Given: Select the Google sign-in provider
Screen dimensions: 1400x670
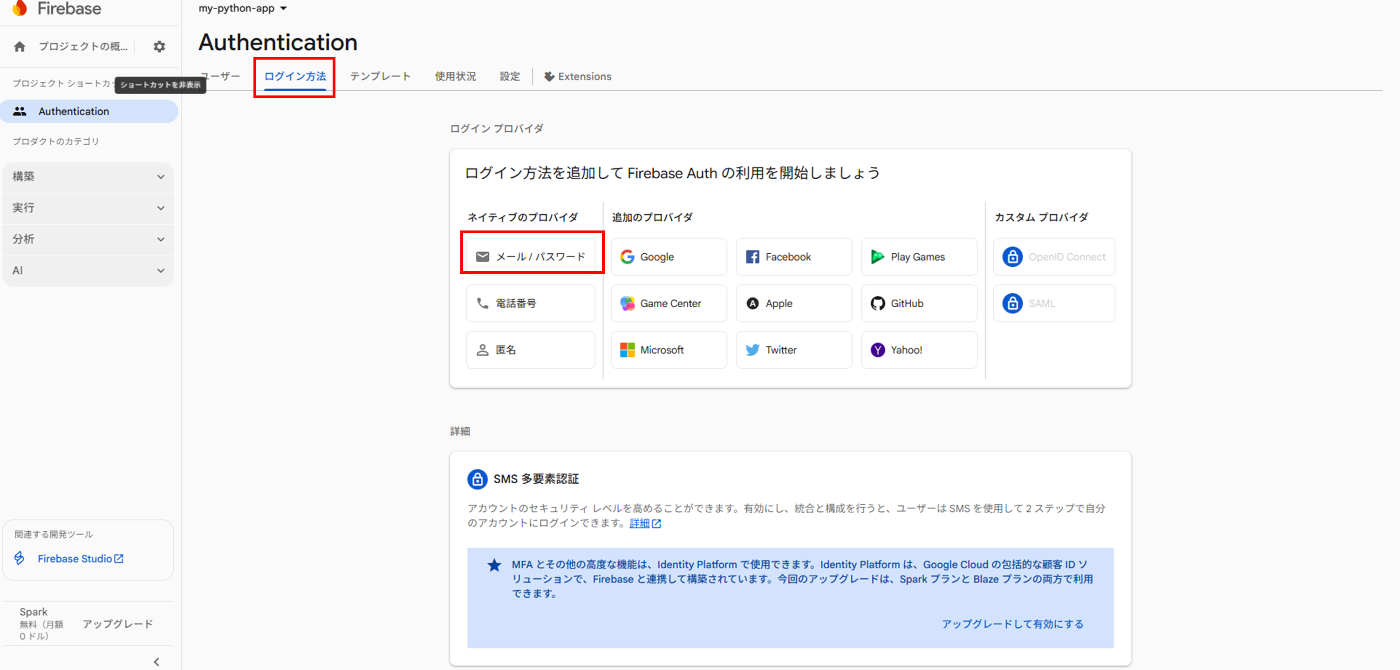Looking at the screenshot, I should pos(668,256).
